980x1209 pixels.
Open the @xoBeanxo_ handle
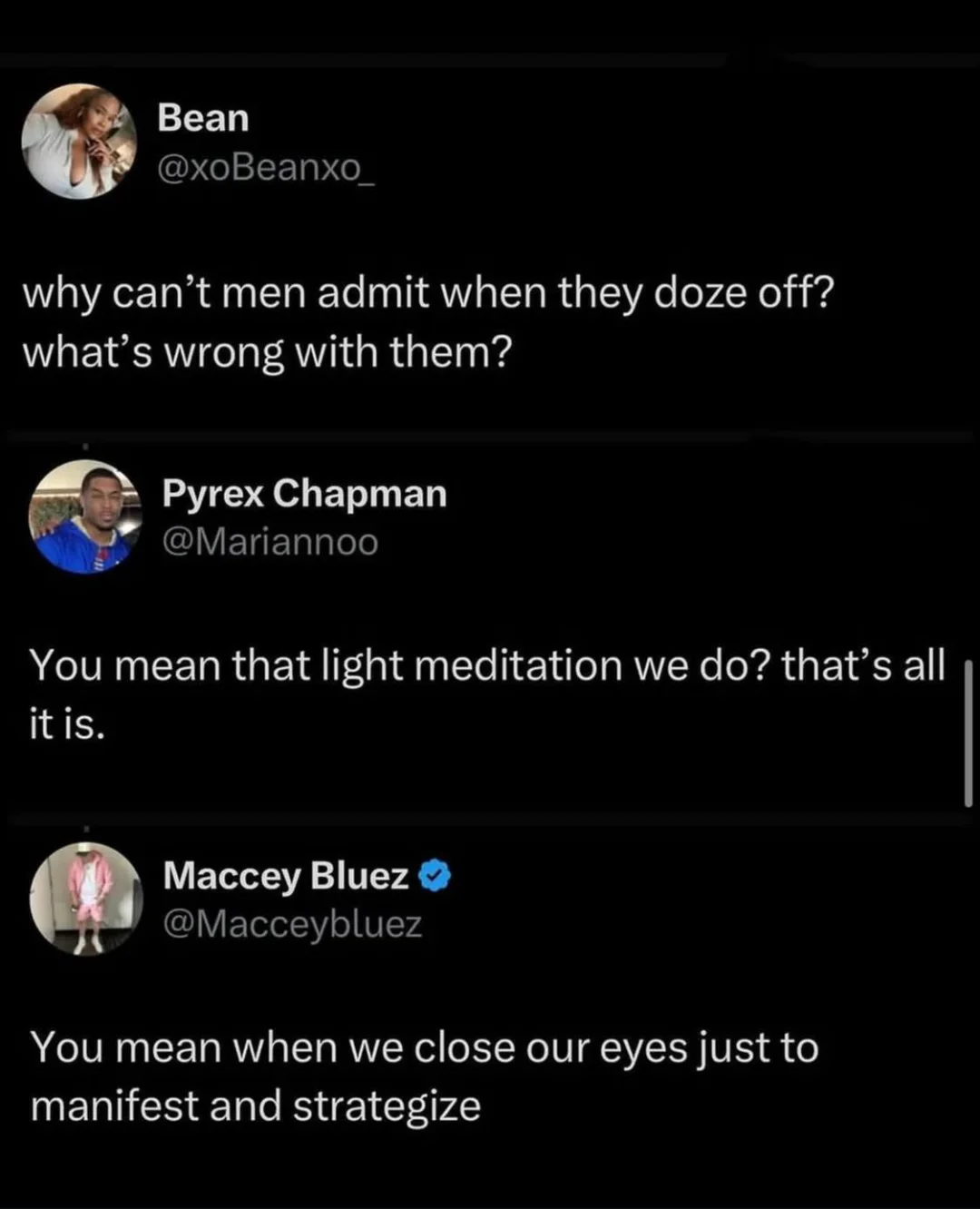[268, 168]
